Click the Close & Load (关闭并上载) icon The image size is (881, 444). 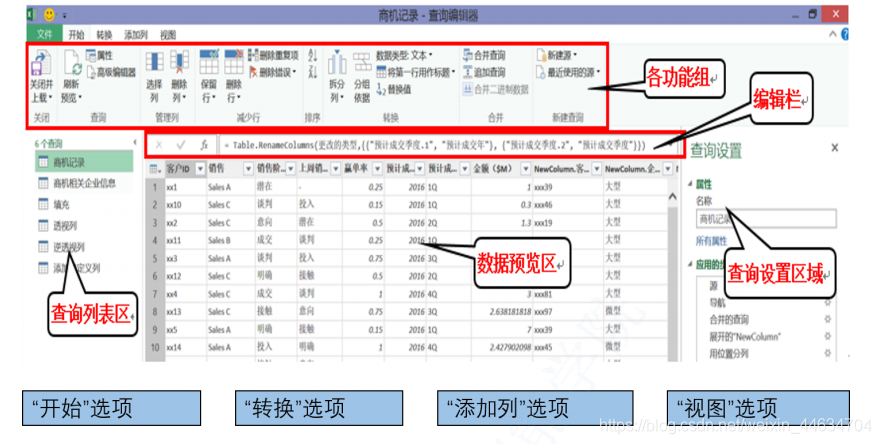[x=41, y=62]
